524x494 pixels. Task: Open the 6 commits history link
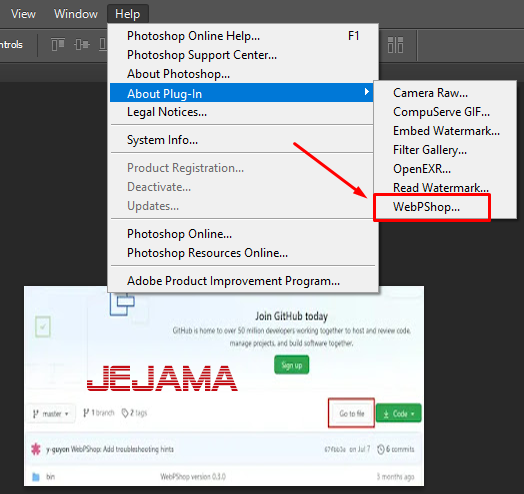tap(396, 450)
